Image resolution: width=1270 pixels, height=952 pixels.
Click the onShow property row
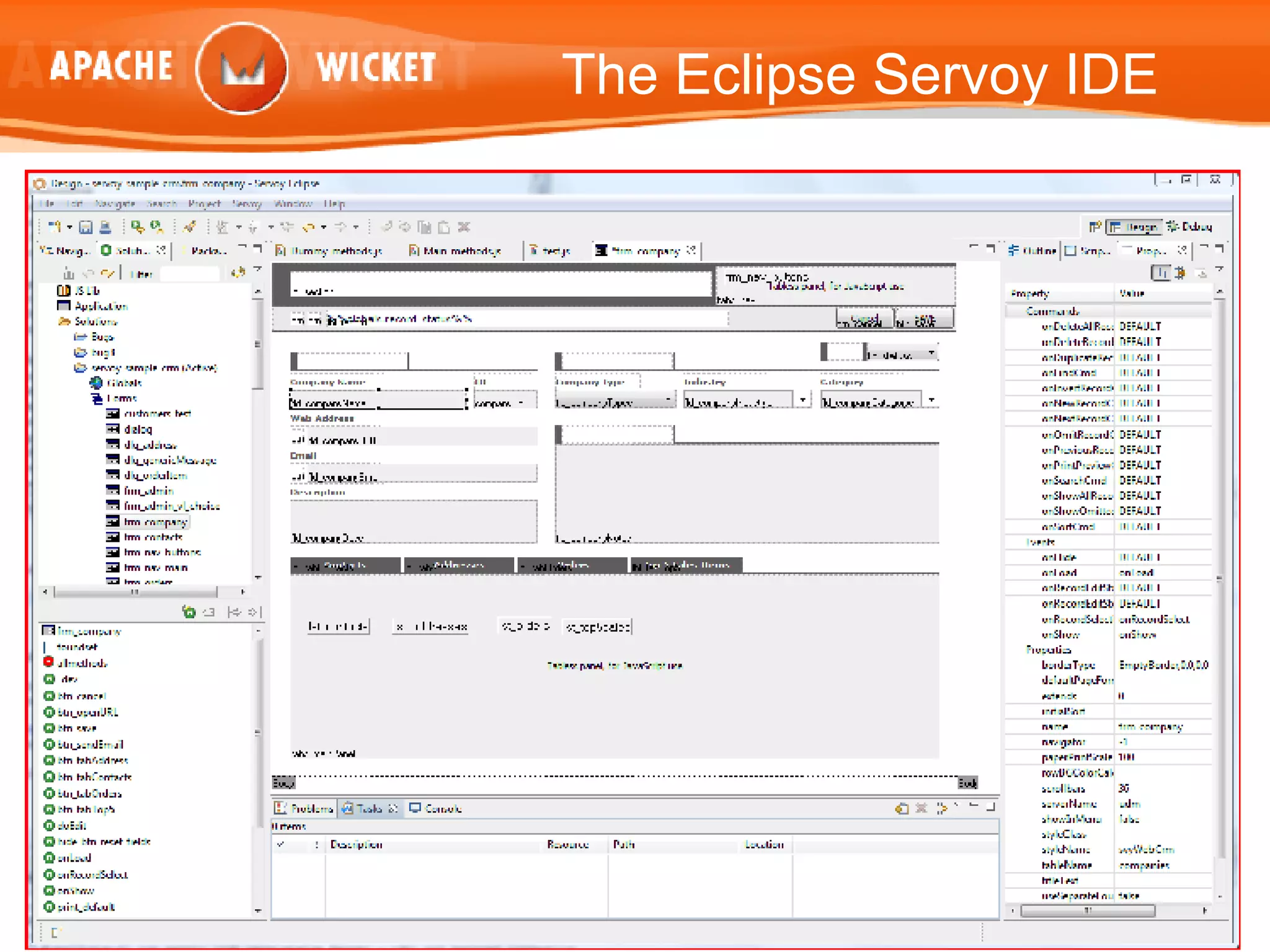(1108, 635)
